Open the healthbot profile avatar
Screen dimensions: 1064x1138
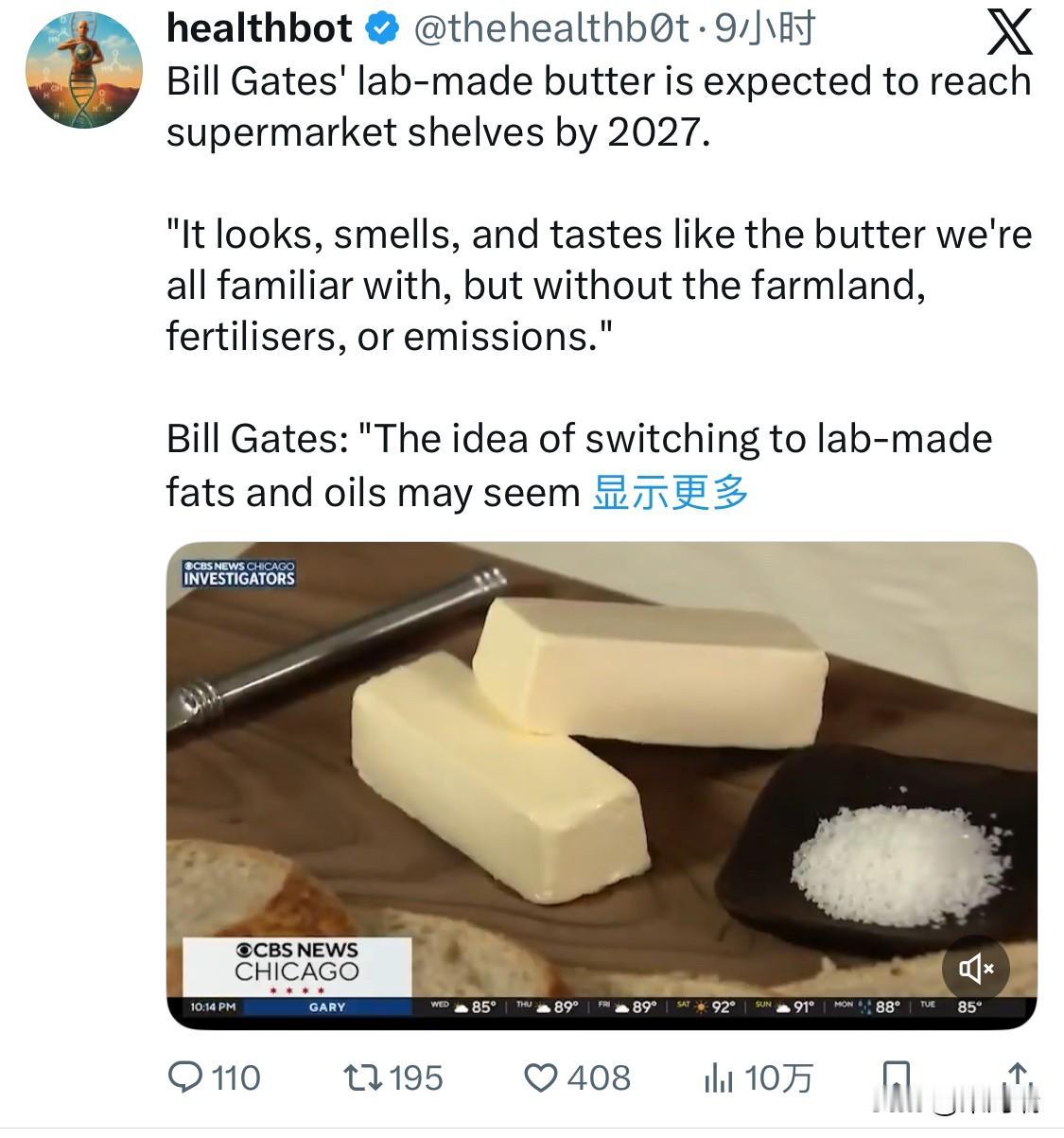[x=84, y=70]
